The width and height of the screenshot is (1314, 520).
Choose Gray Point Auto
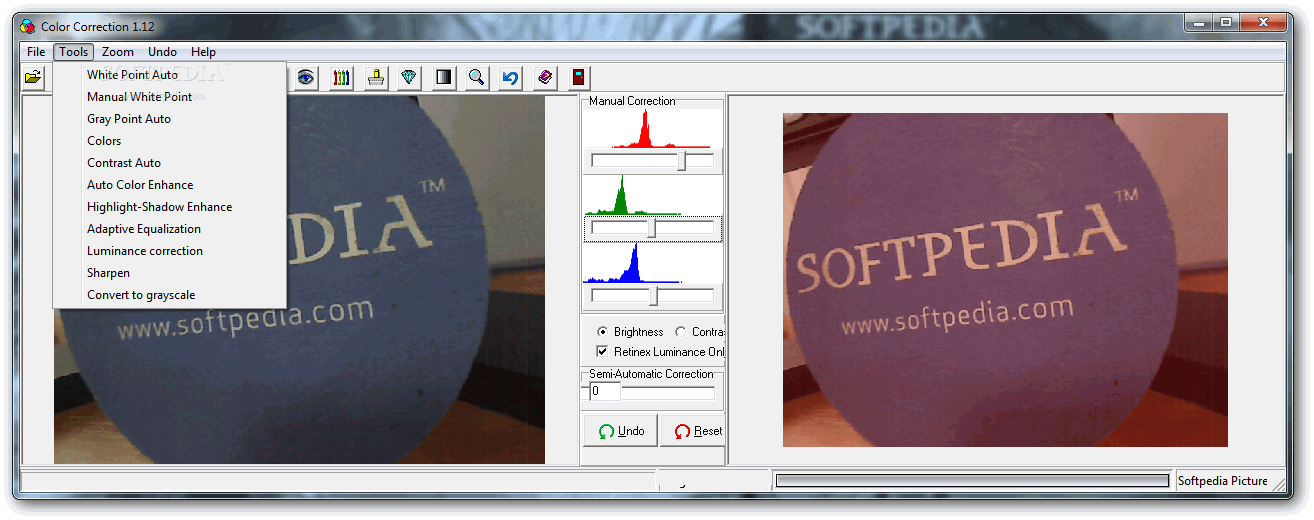tap(170, 119)
